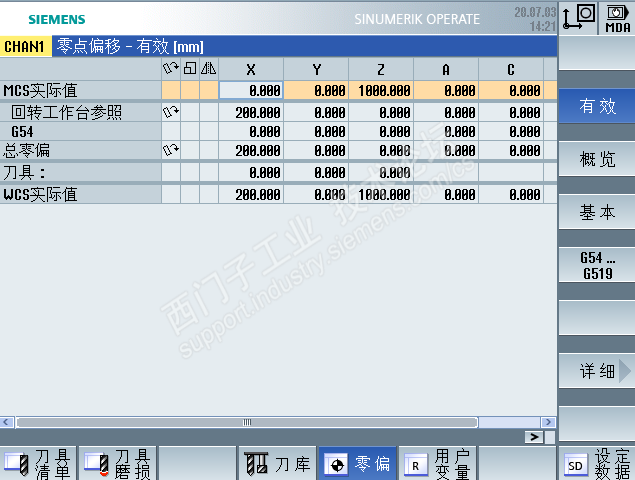Click WCS实际值 Z value 1000.000
This screenshot has width=635, height=480.
tap(381, 194)
